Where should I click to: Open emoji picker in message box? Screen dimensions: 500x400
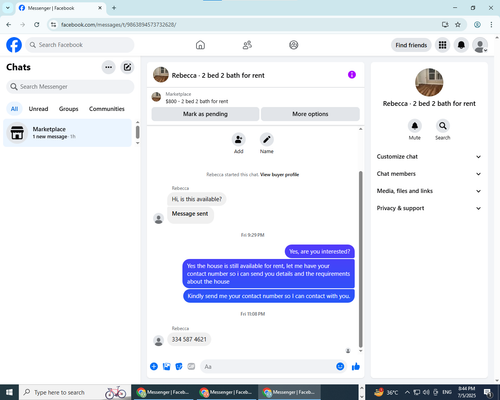click(x=340, y=367)
